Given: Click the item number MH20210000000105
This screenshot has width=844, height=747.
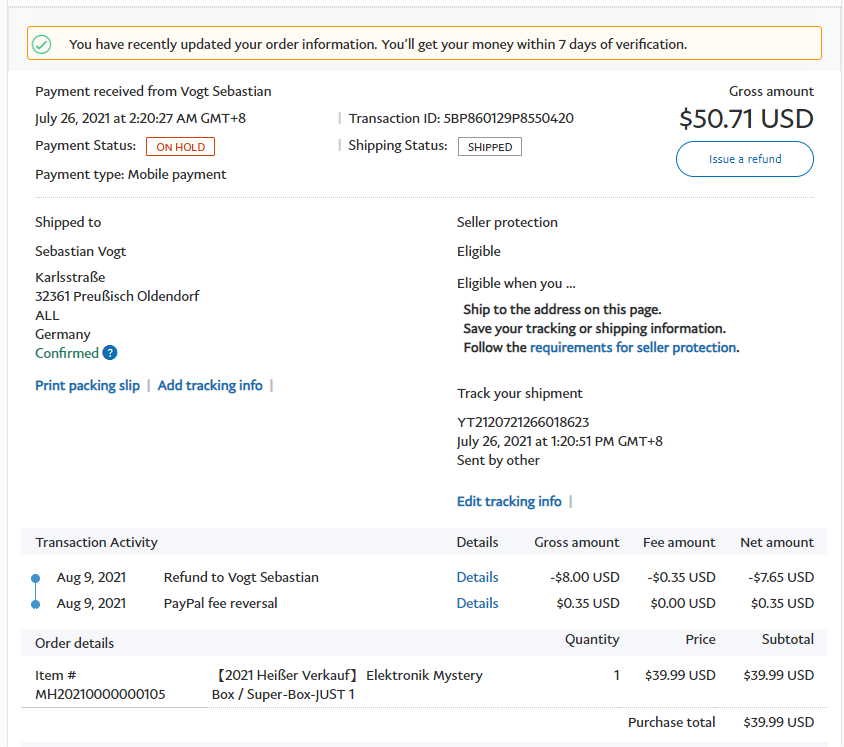Looking at the screenshot, I should 100,694.
